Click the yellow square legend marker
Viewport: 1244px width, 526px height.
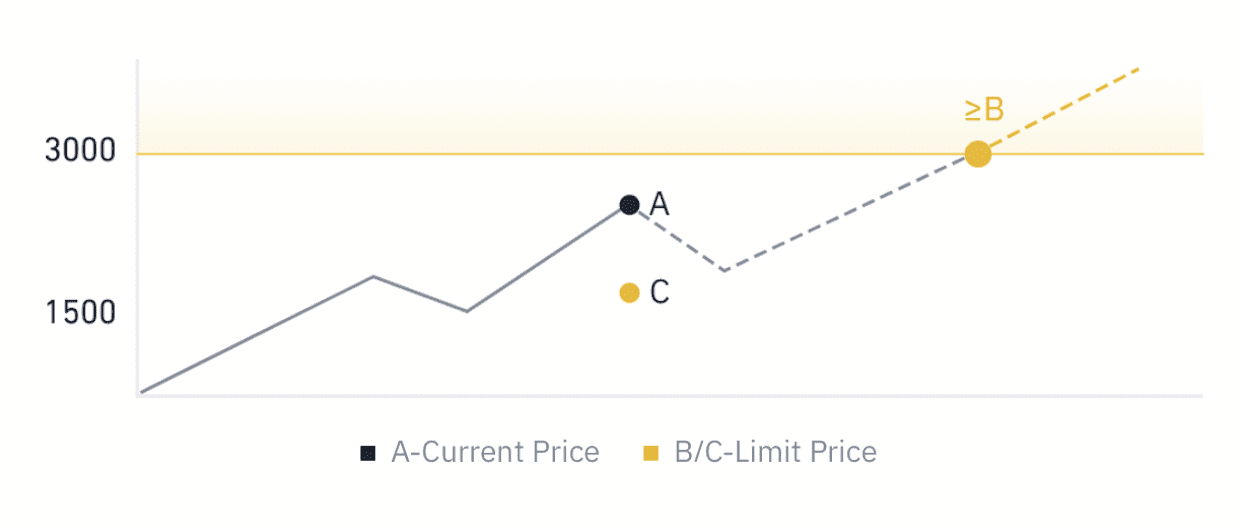coord(651,453)
